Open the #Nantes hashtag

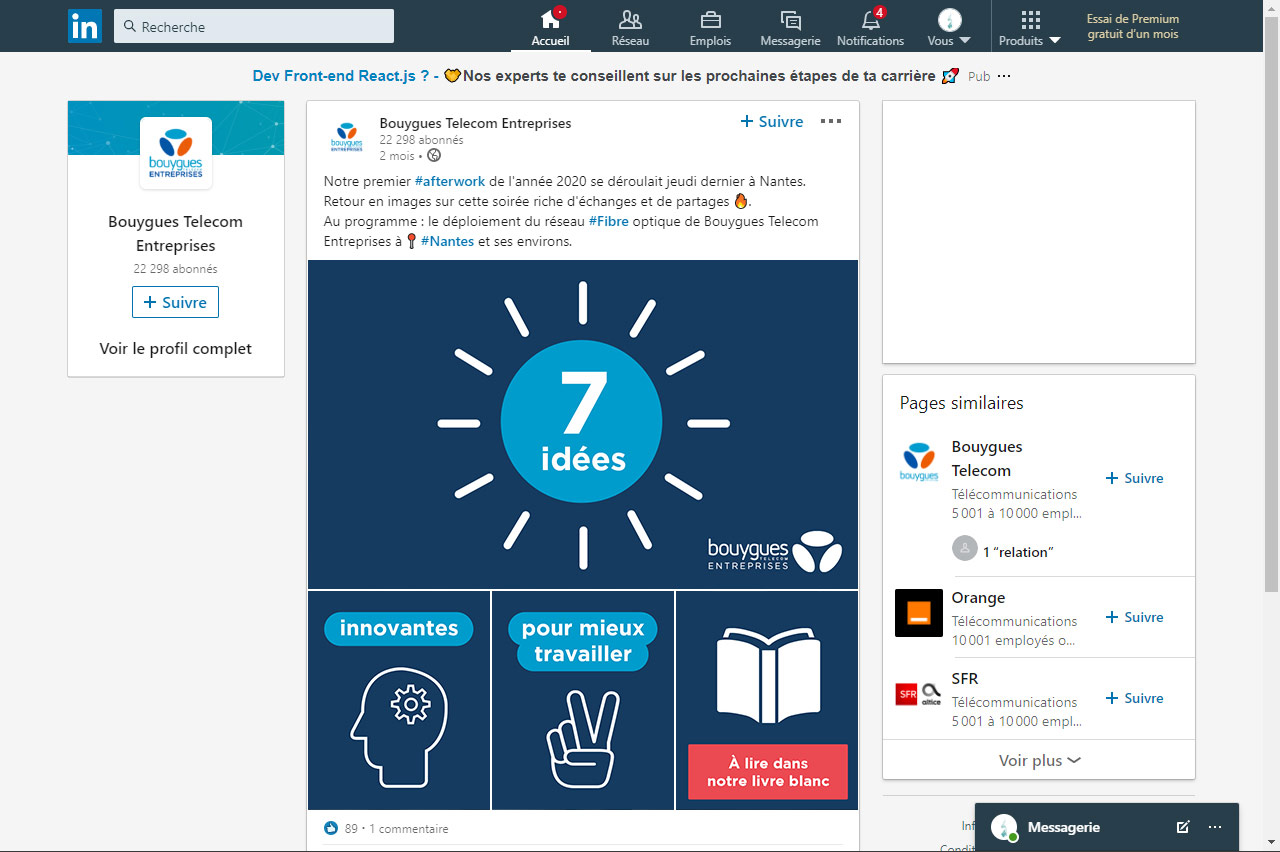(x=447, y=241)
